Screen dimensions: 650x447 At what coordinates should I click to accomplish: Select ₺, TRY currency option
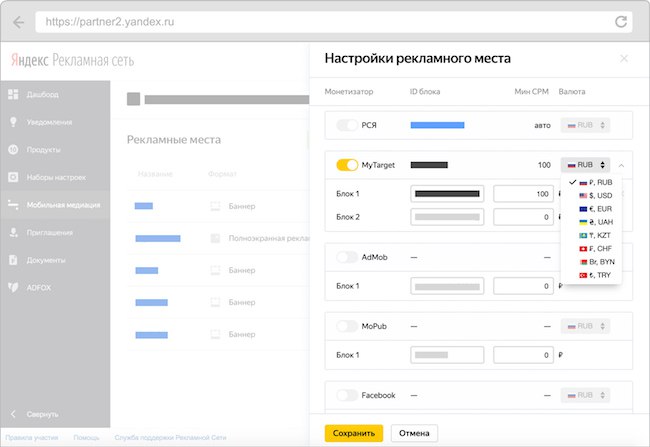[x=591, y=275]
